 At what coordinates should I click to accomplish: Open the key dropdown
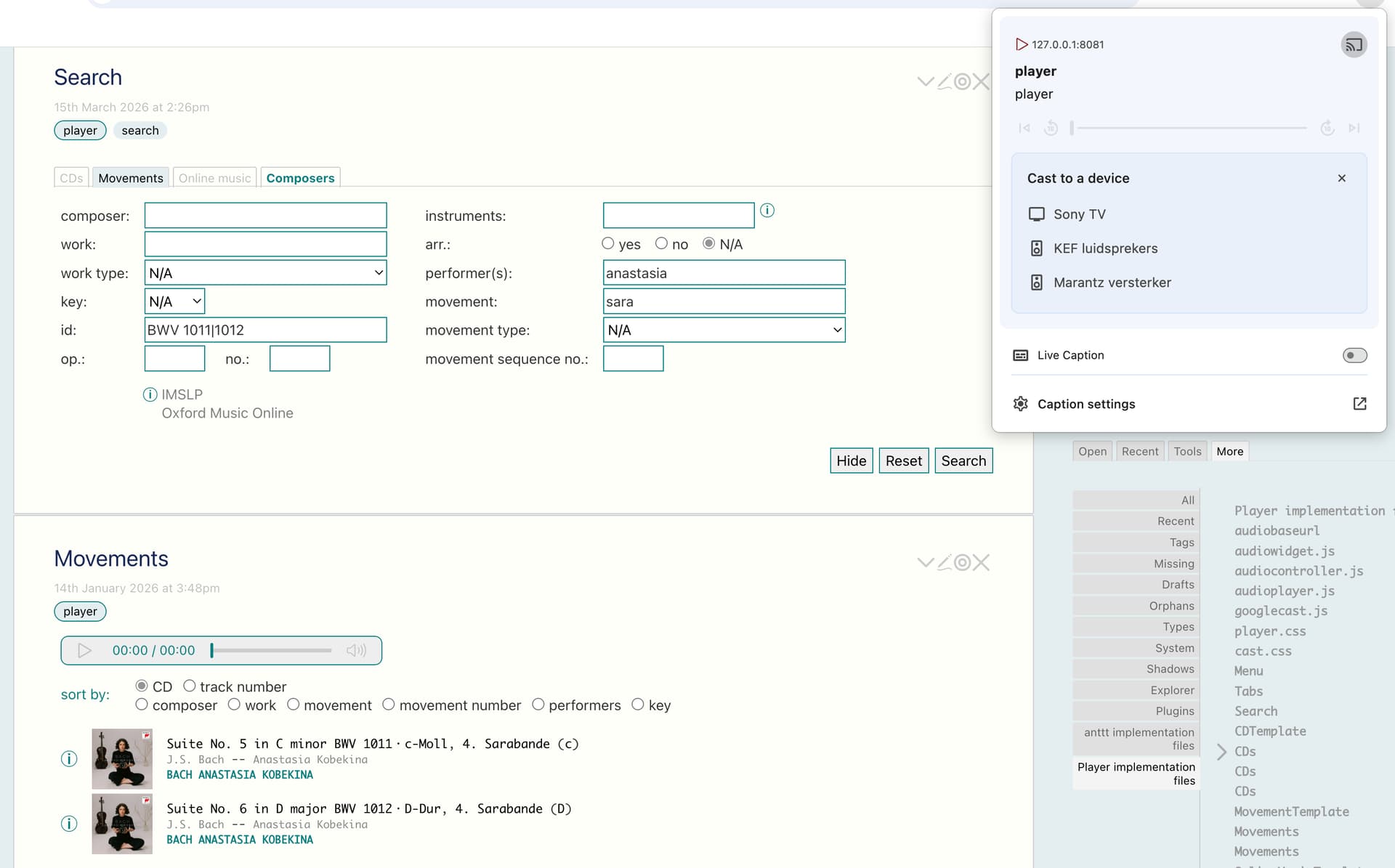(x=174, y=301)
